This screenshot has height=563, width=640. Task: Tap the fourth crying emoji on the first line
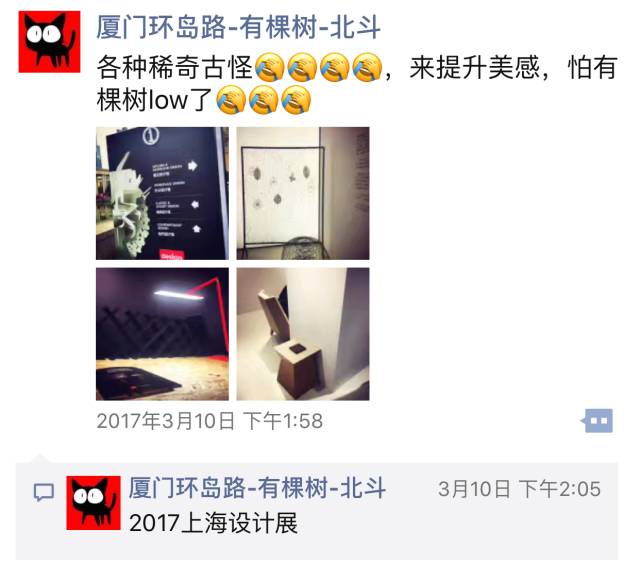pos(367,67)
